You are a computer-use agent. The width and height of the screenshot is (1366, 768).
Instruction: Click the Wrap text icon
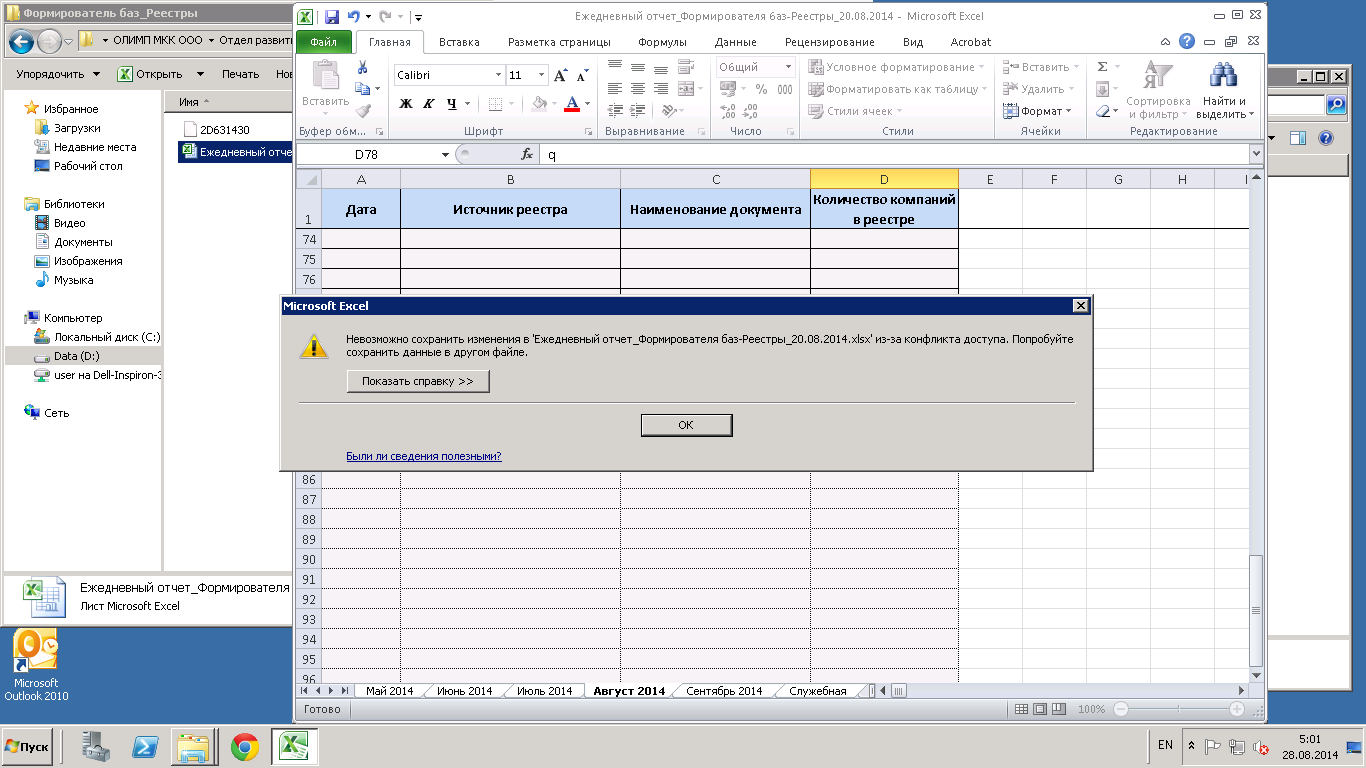point(686,67)
